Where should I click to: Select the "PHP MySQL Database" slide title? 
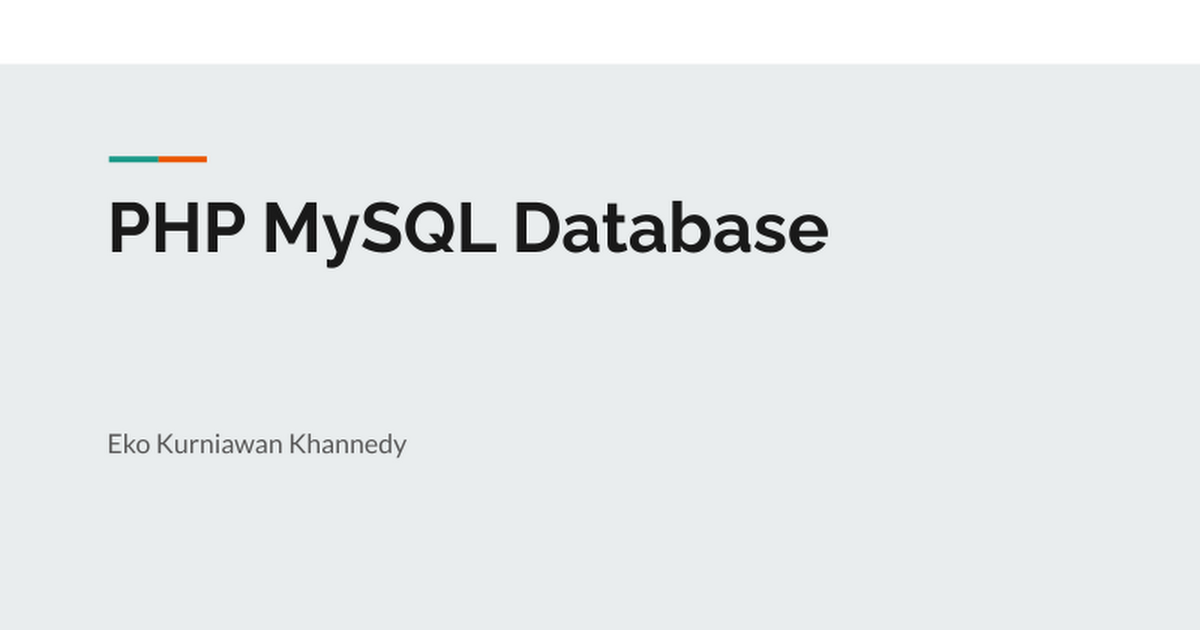point(467,228)
